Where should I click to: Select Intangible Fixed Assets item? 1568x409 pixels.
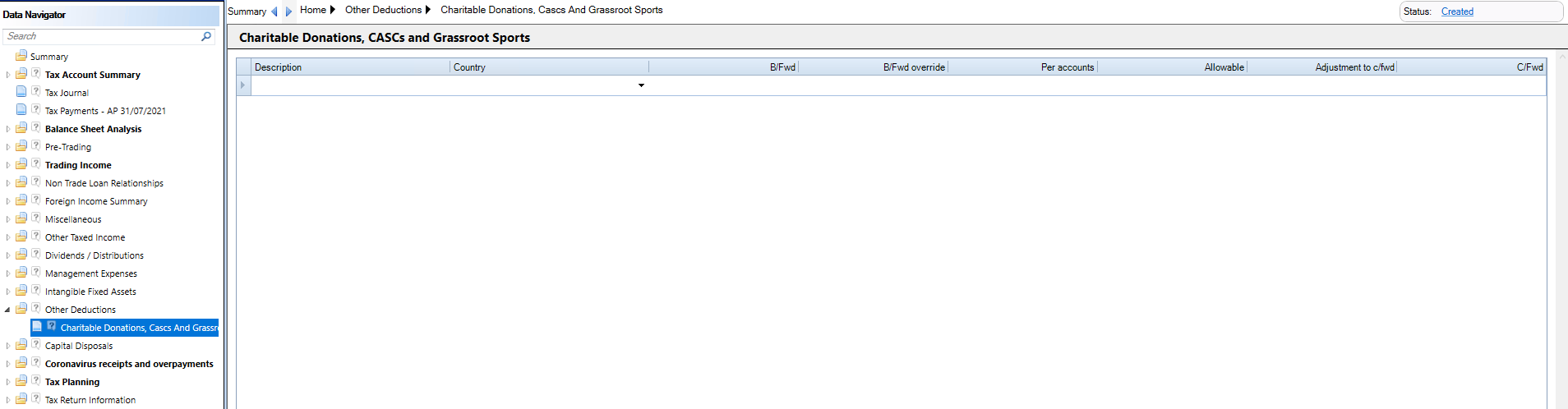(90, 292)
